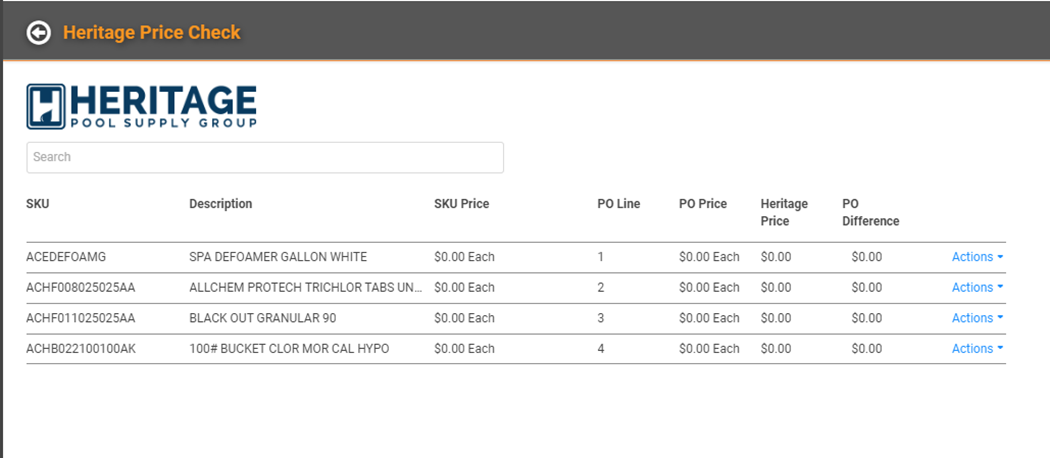Click the Heritage Price Check title
Screen dimensions: 1050x458
[151, 32]
